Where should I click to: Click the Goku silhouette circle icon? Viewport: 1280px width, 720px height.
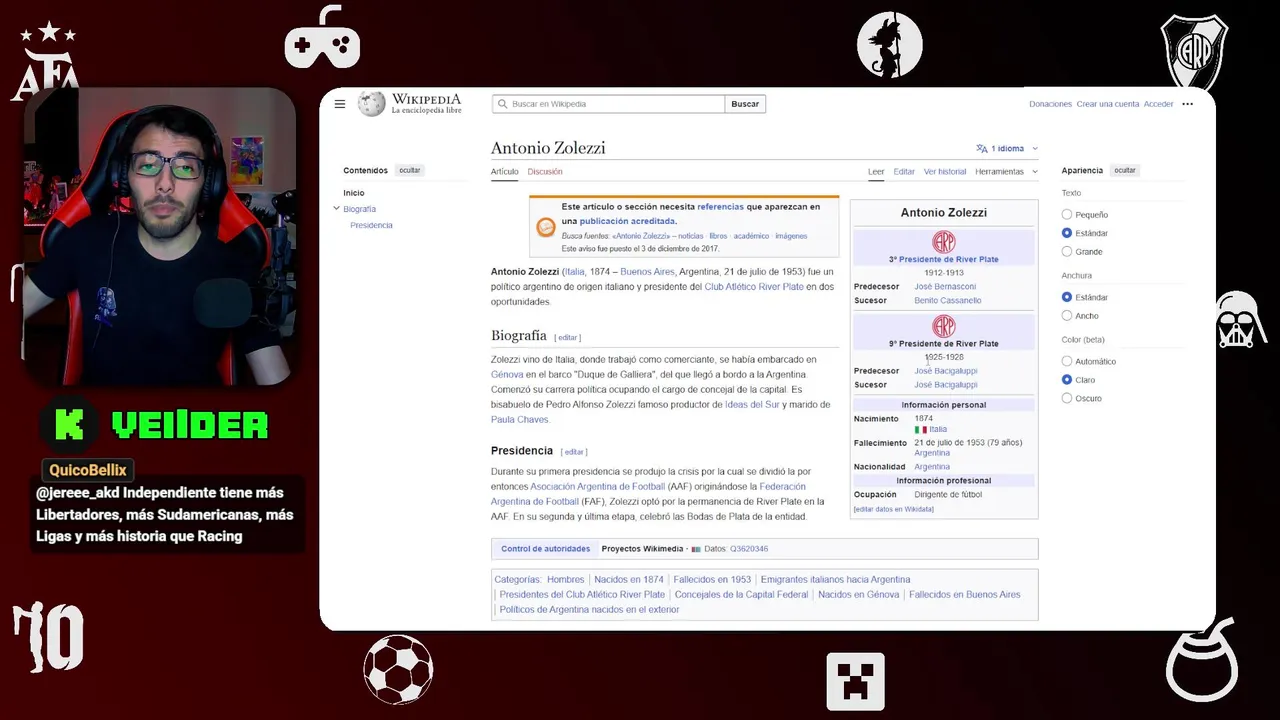890,45
